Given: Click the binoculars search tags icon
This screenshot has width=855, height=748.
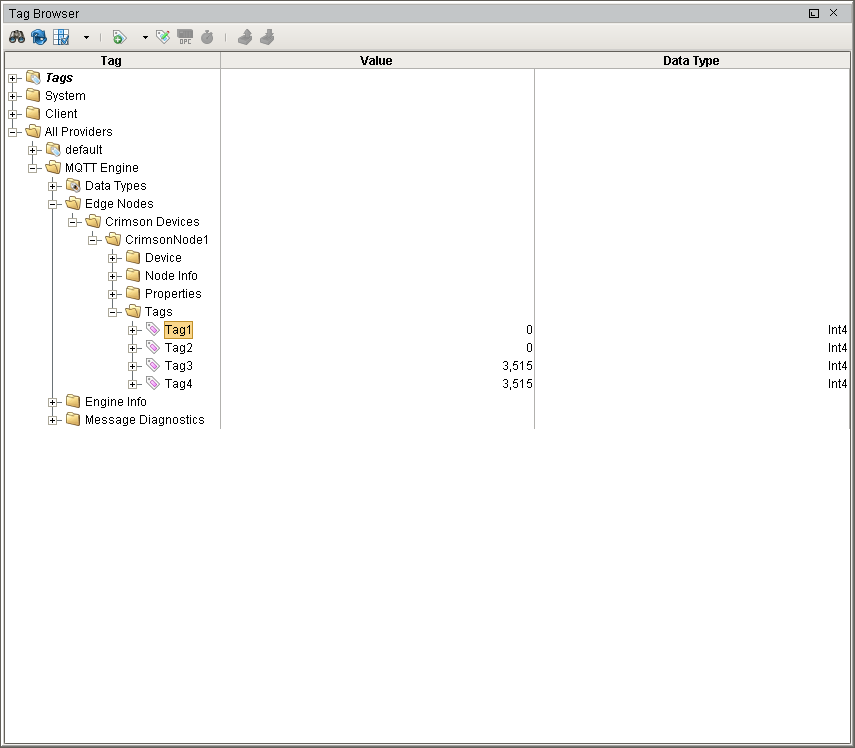Looking at the screenshot, I should coord(17,37).
